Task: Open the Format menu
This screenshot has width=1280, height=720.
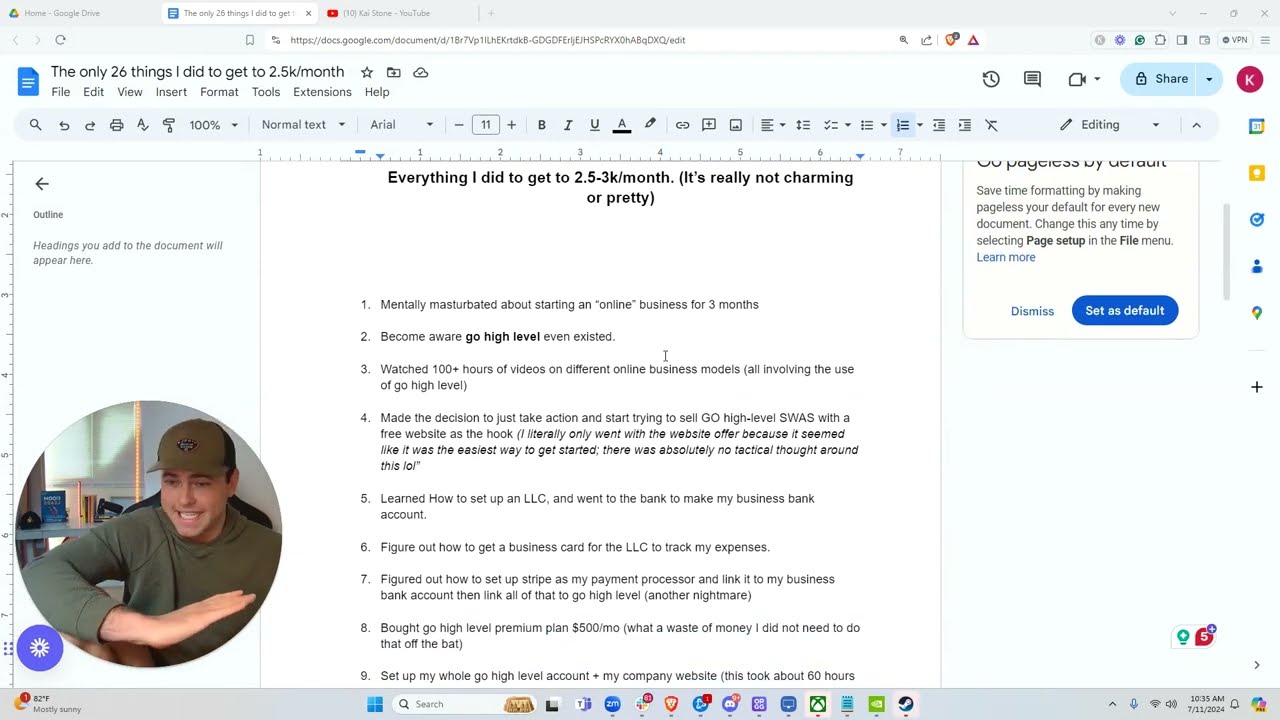Action: (219, 92)
